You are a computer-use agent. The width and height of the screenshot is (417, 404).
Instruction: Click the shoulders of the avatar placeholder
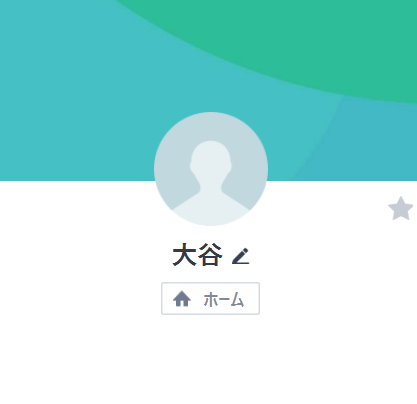point(211,208)
